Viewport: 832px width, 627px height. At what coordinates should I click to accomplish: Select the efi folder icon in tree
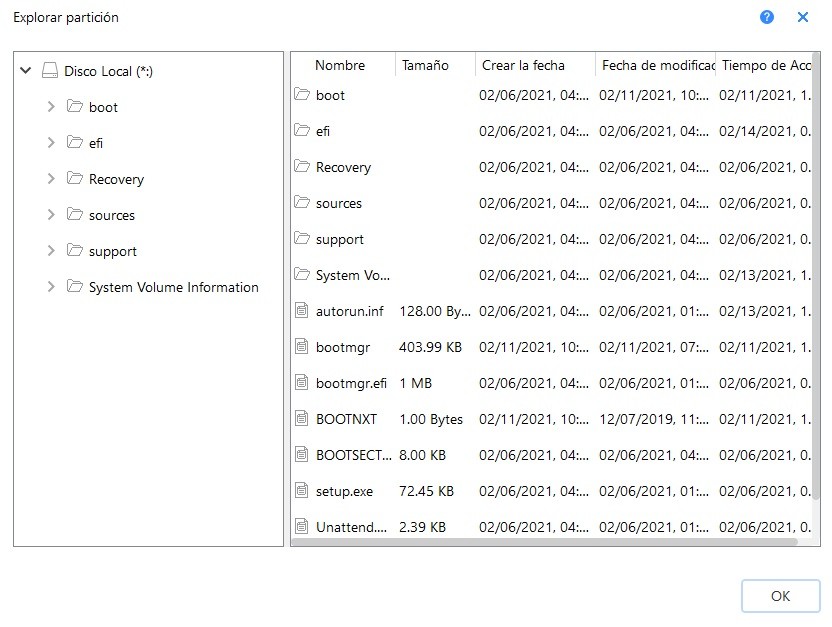coord(75,143)
